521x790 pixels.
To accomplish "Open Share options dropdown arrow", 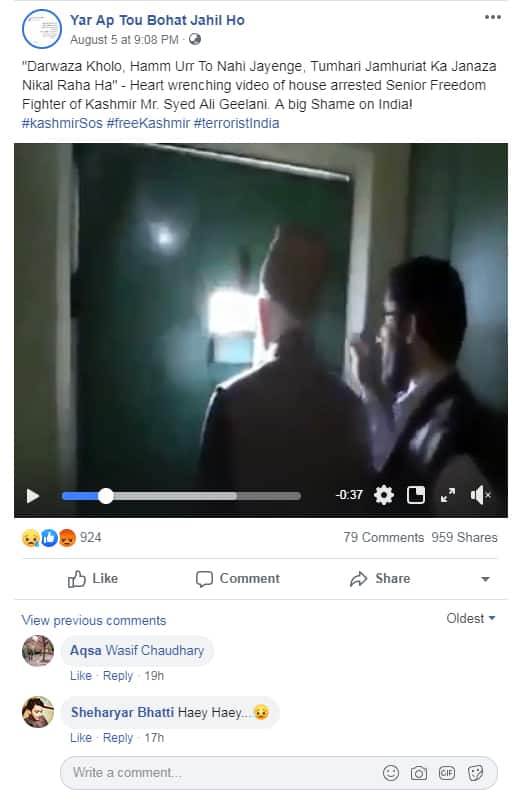I will 485,579.
